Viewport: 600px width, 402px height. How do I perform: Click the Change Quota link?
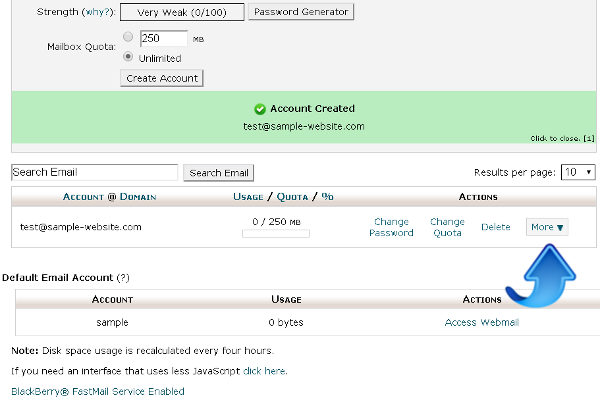pos(447,227)
